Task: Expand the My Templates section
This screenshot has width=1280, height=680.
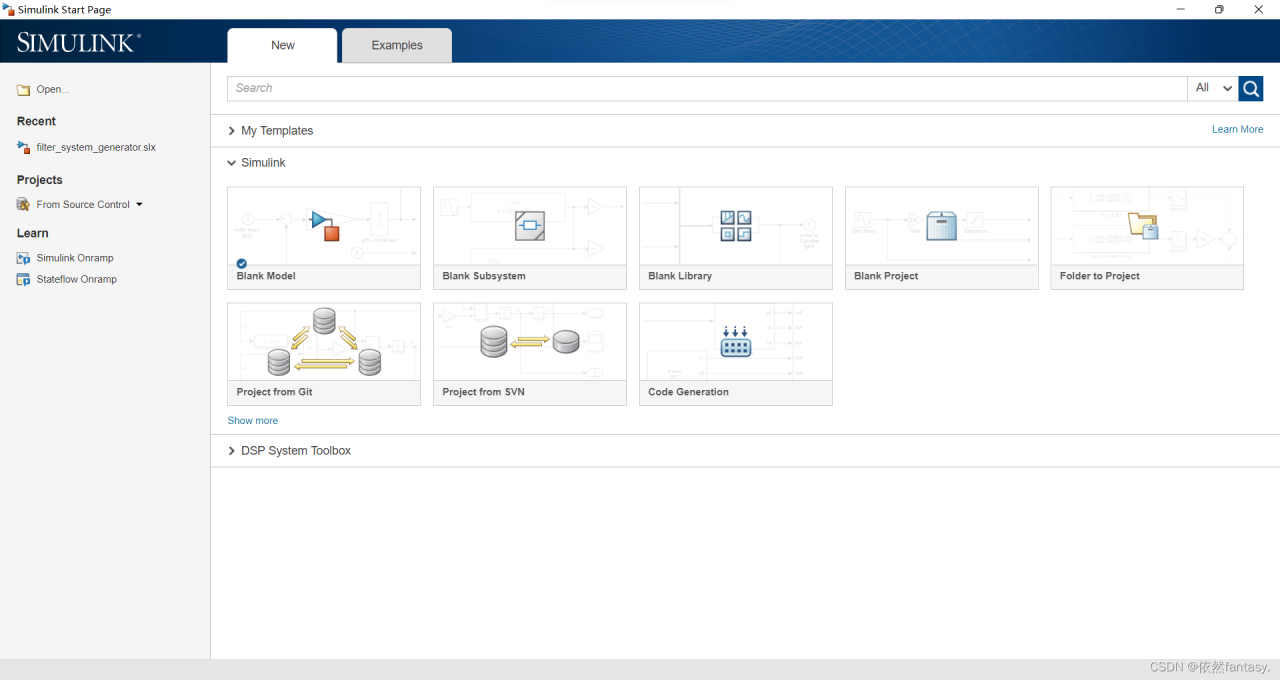Action: pos(232,131)
